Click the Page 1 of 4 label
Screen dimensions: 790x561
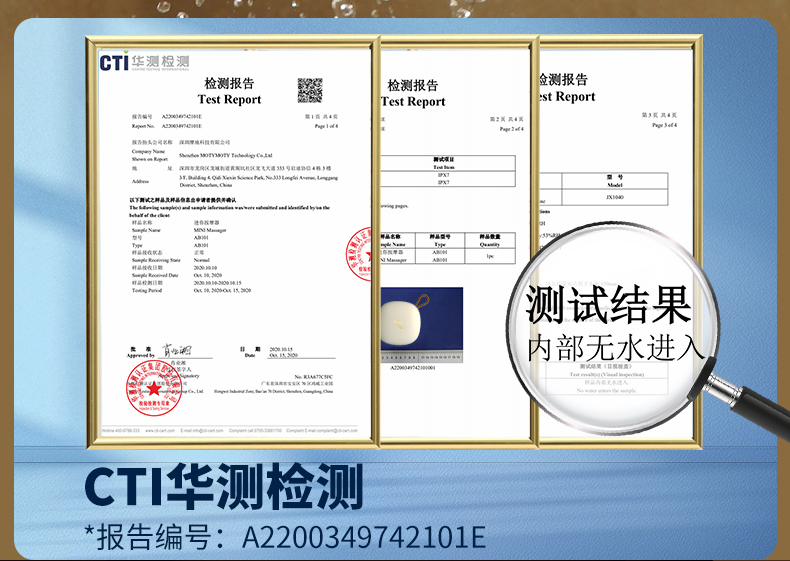[x=327, y=127]
